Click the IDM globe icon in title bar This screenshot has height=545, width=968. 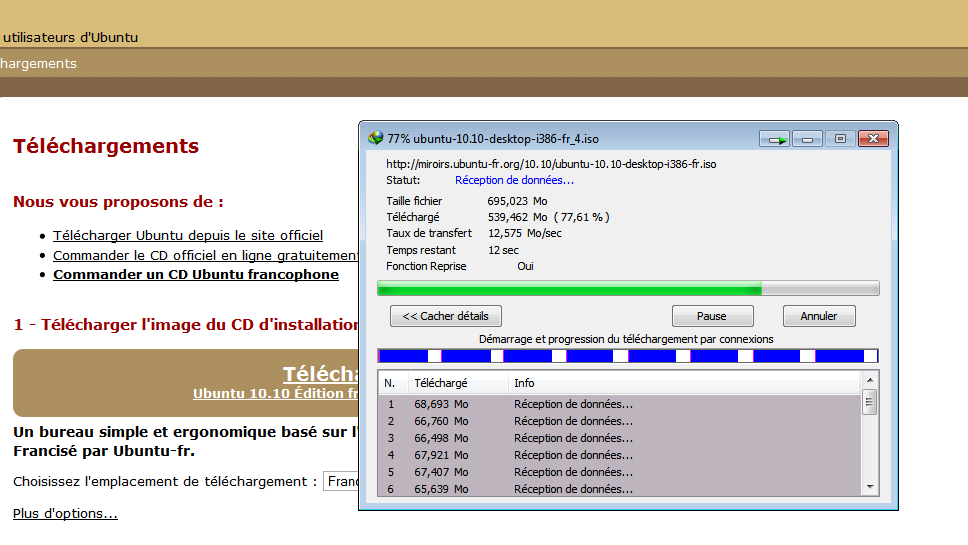[375, 138]
